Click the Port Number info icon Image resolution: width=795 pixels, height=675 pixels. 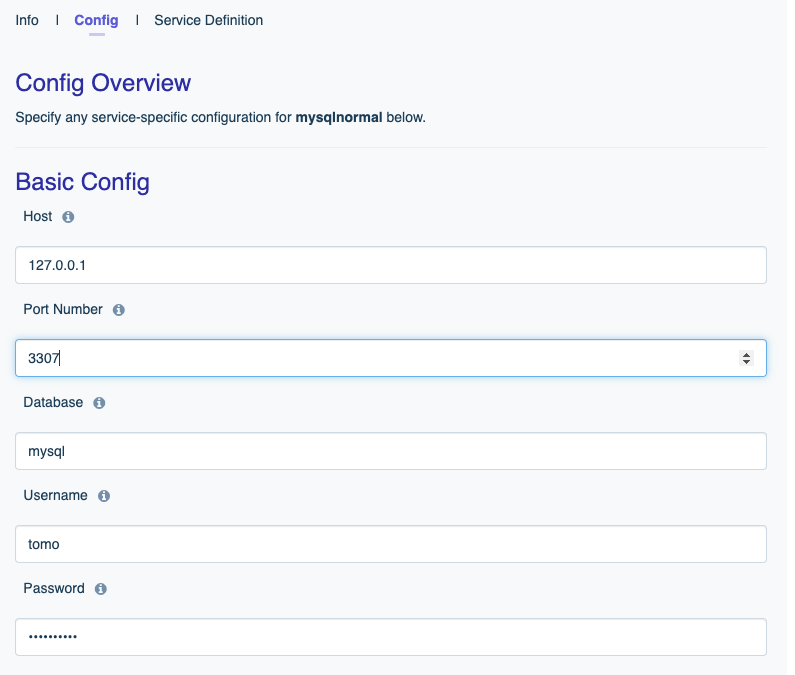coord(118,310)
